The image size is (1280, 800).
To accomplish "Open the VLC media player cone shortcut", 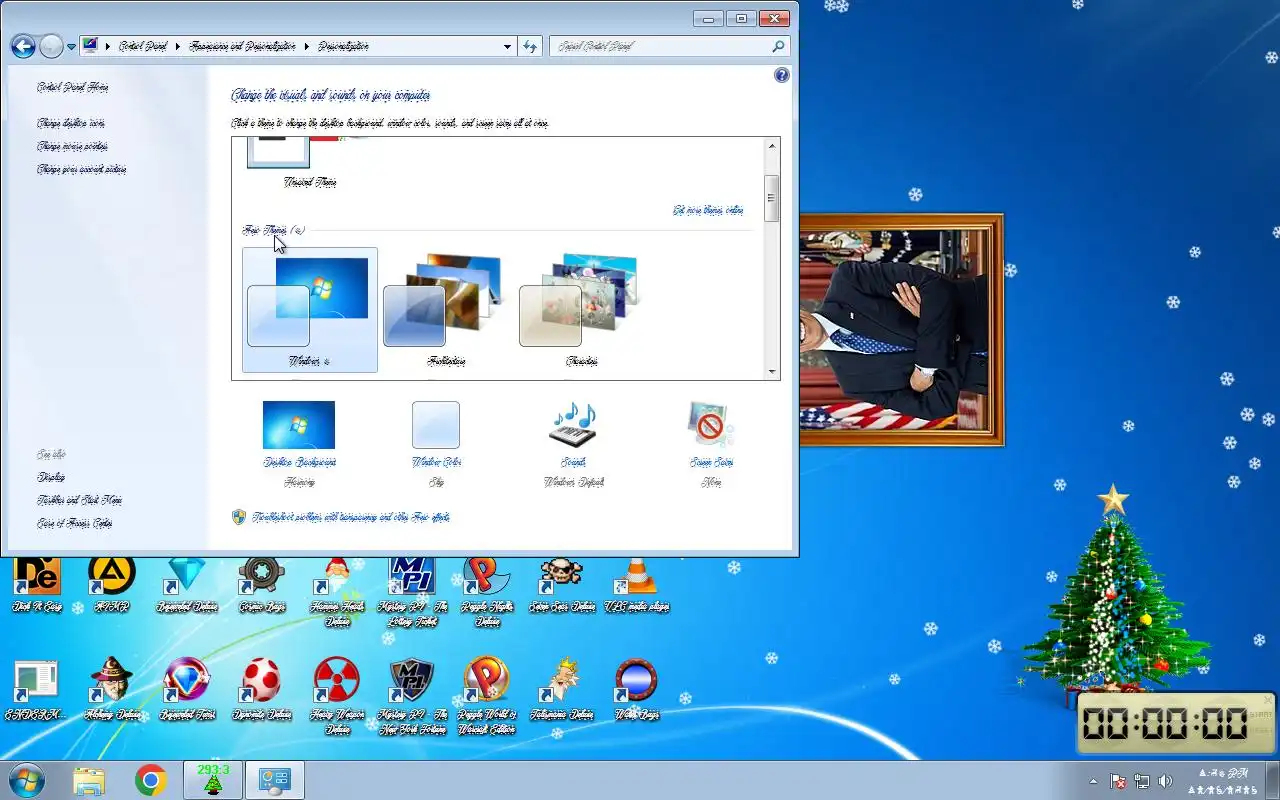I will click(637, 584).
